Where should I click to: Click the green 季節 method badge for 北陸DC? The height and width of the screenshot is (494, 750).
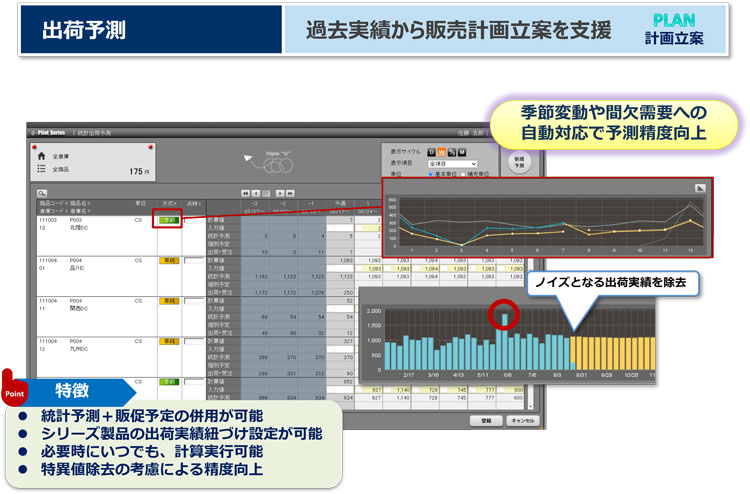[169, 220]
